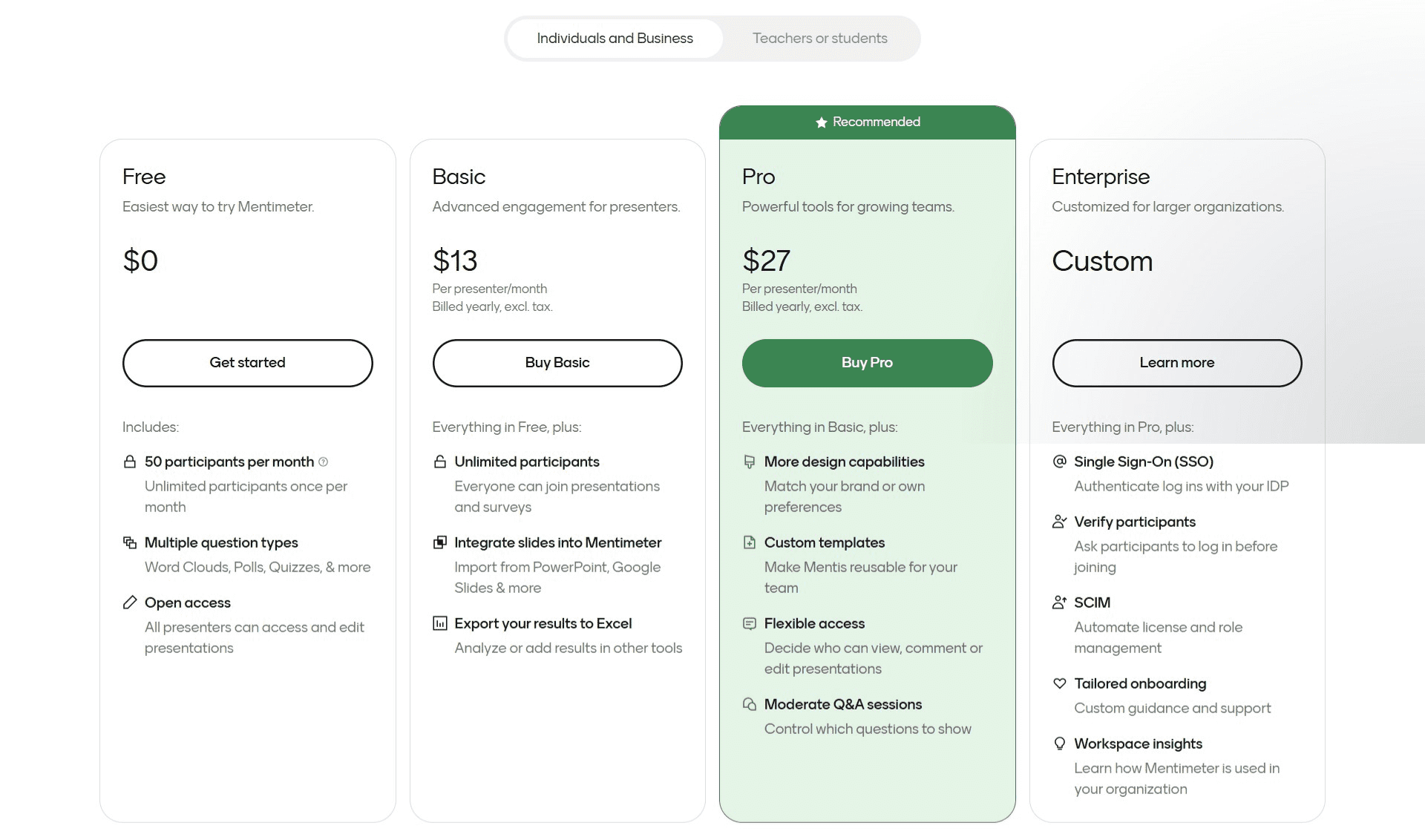The height and width of the screenshot is (840, 1425).
Task: Click the Flexible access icon
Action: pyautogui.click(x=750, y=623)
